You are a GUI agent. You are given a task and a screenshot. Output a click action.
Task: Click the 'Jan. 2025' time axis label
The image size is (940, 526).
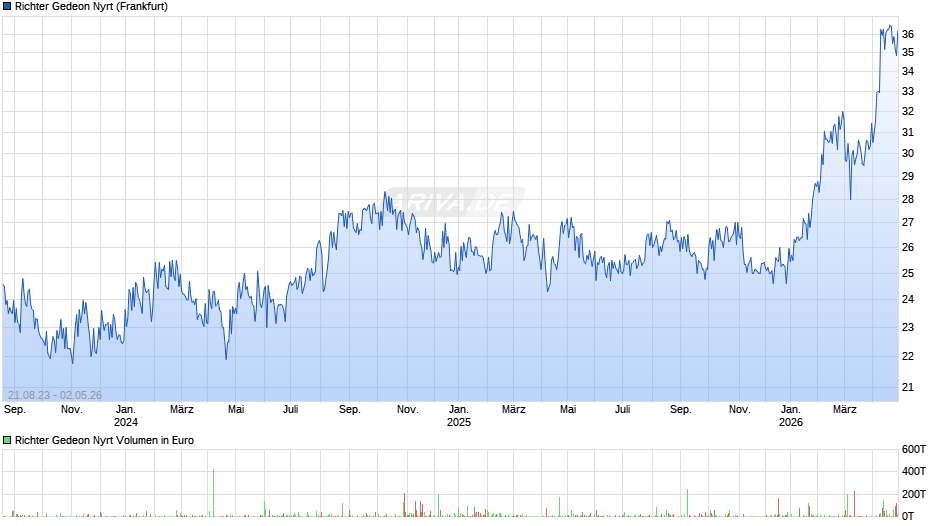459,416
